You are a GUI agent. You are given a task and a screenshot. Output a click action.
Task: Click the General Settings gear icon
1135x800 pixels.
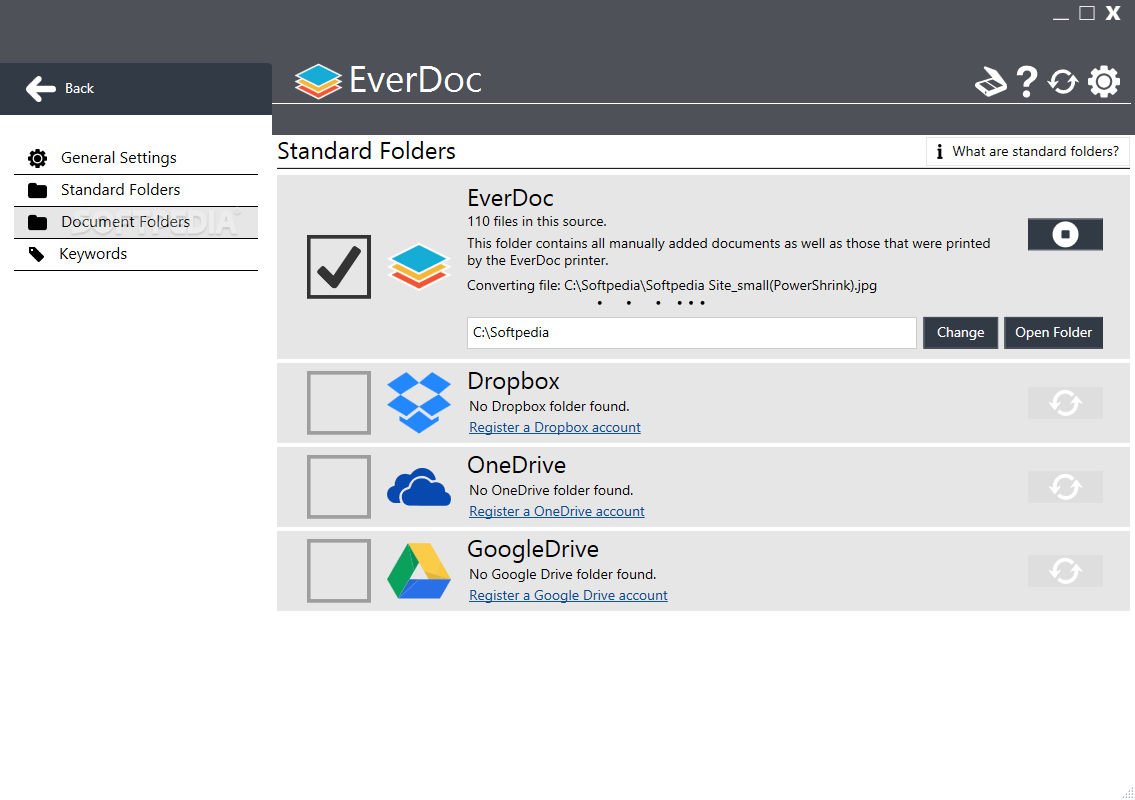coord(38,158)
